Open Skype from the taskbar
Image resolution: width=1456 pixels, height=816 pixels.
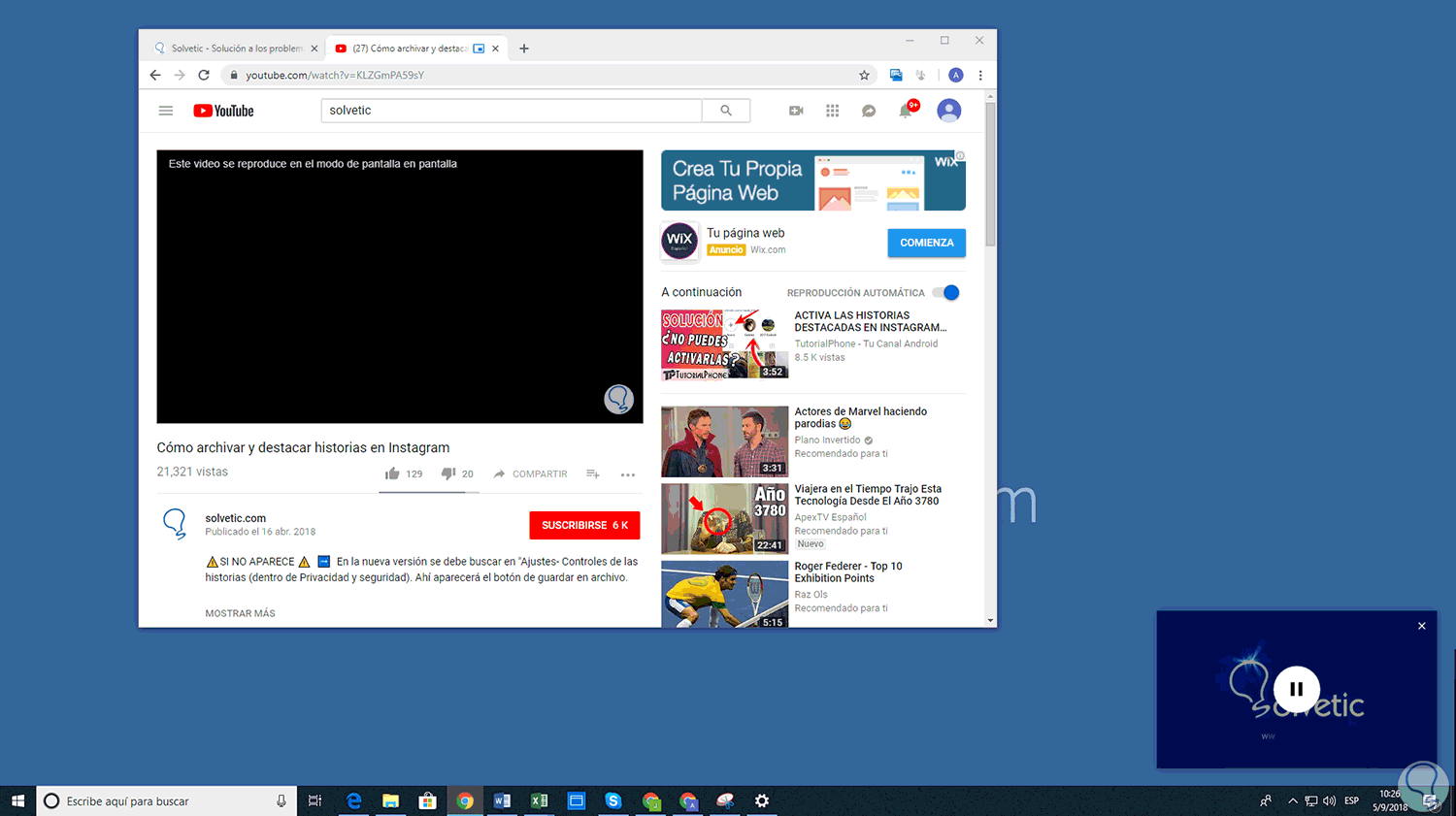point(613,800)
